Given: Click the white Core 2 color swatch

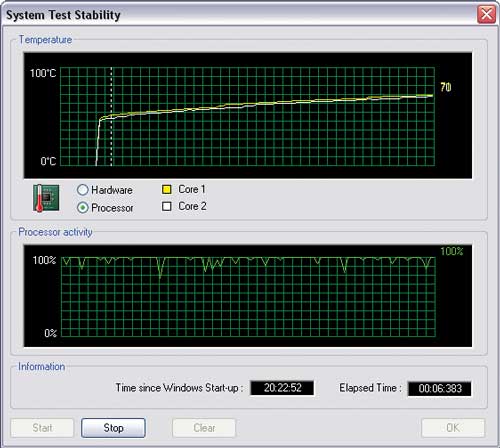Looking at the screenshot, I should tap(167, 206).
